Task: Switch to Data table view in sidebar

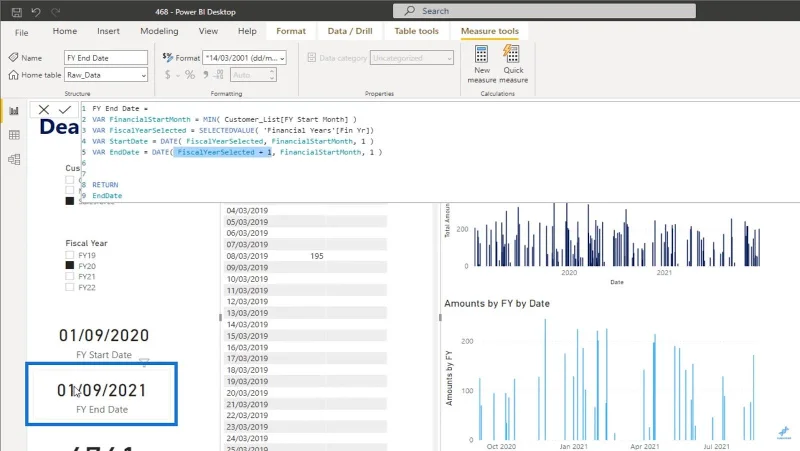Action: (x=14, y=135)
